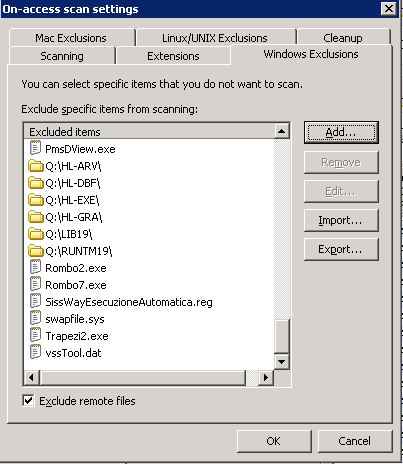Screen dimensions: 403x464
Task: Click the list's scroll down arrow
Action: (x=282, y=362)
